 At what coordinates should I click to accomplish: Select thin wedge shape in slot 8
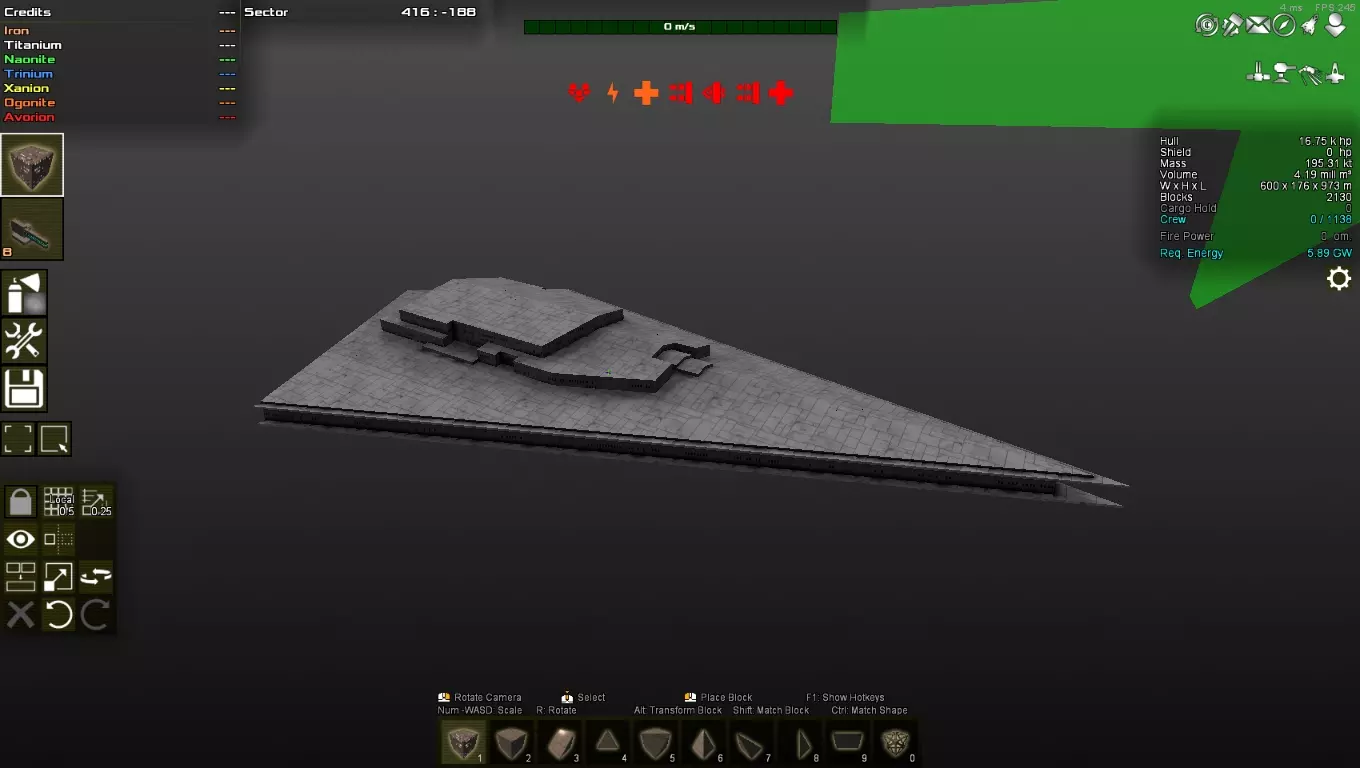click(x=799, y=743)
